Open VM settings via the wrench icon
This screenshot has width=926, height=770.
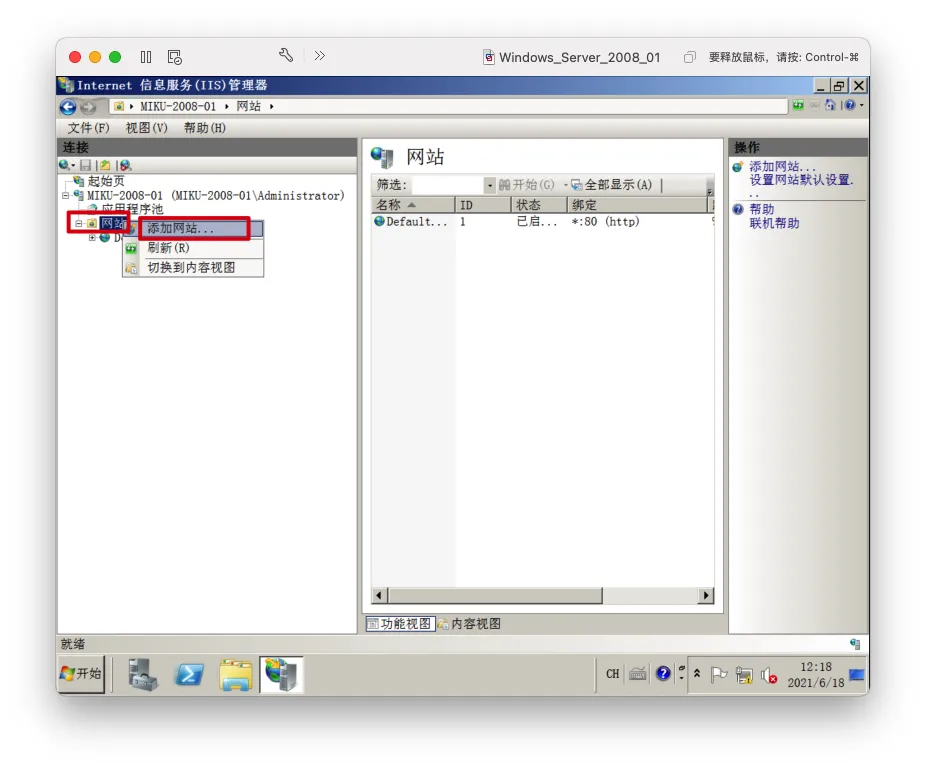pos(286,56)
